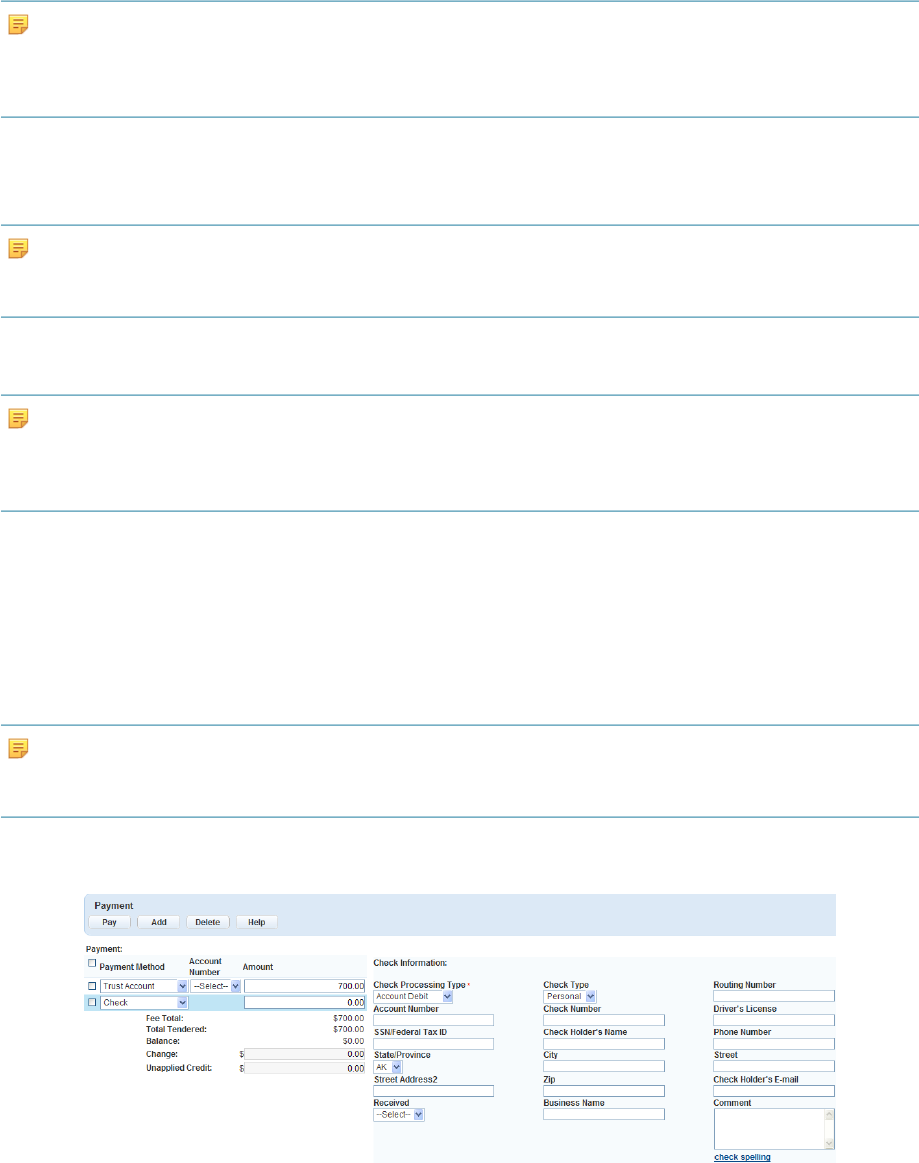This screenshot has width=919, height=1163.
Task: Click the Balance $0.00 value
Action: coord(353,1041)
